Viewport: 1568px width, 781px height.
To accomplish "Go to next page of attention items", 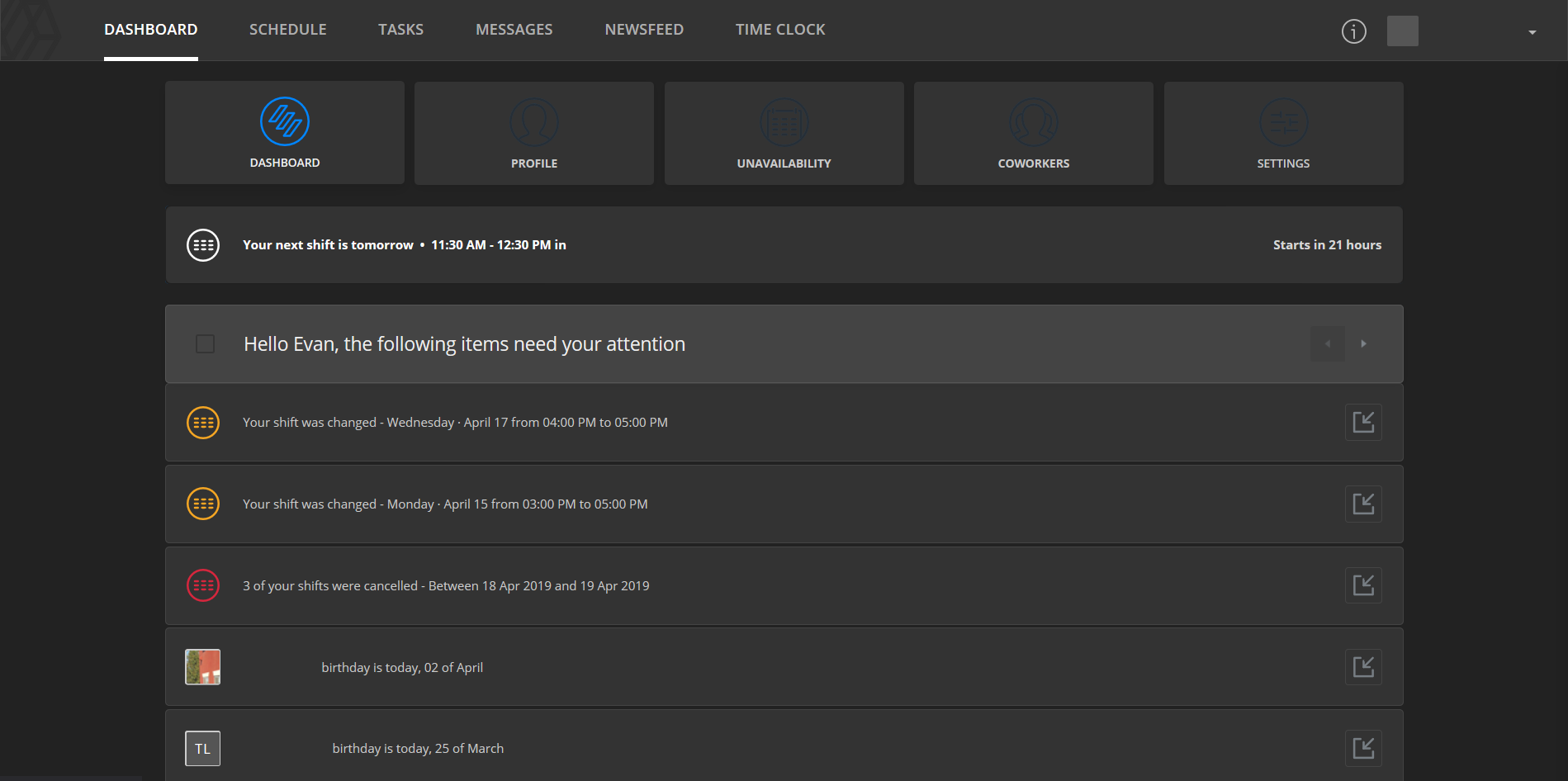I will click(x=1364, y=343).
